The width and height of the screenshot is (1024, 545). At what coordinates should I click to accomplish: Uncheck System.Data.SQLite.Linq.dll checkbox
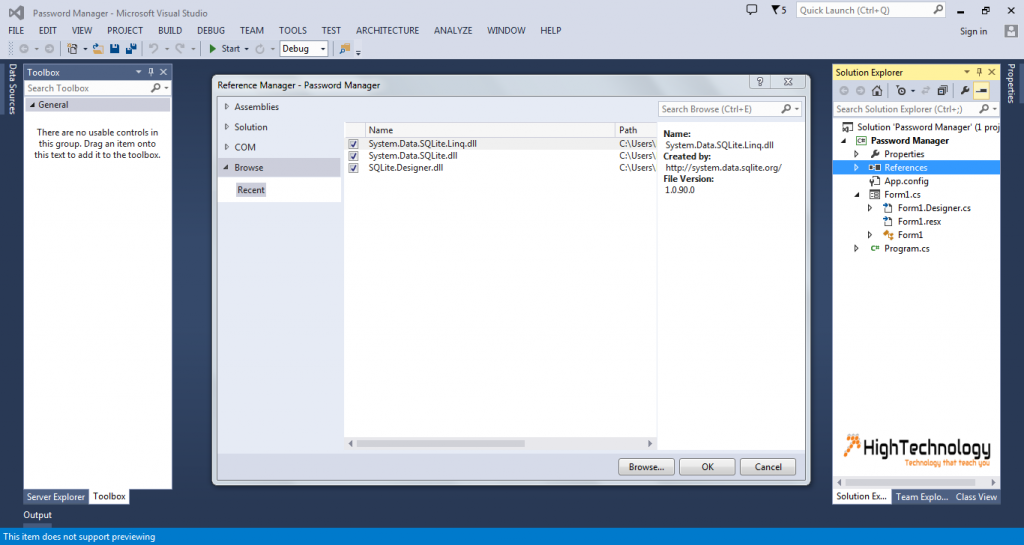tap(353, 144)
